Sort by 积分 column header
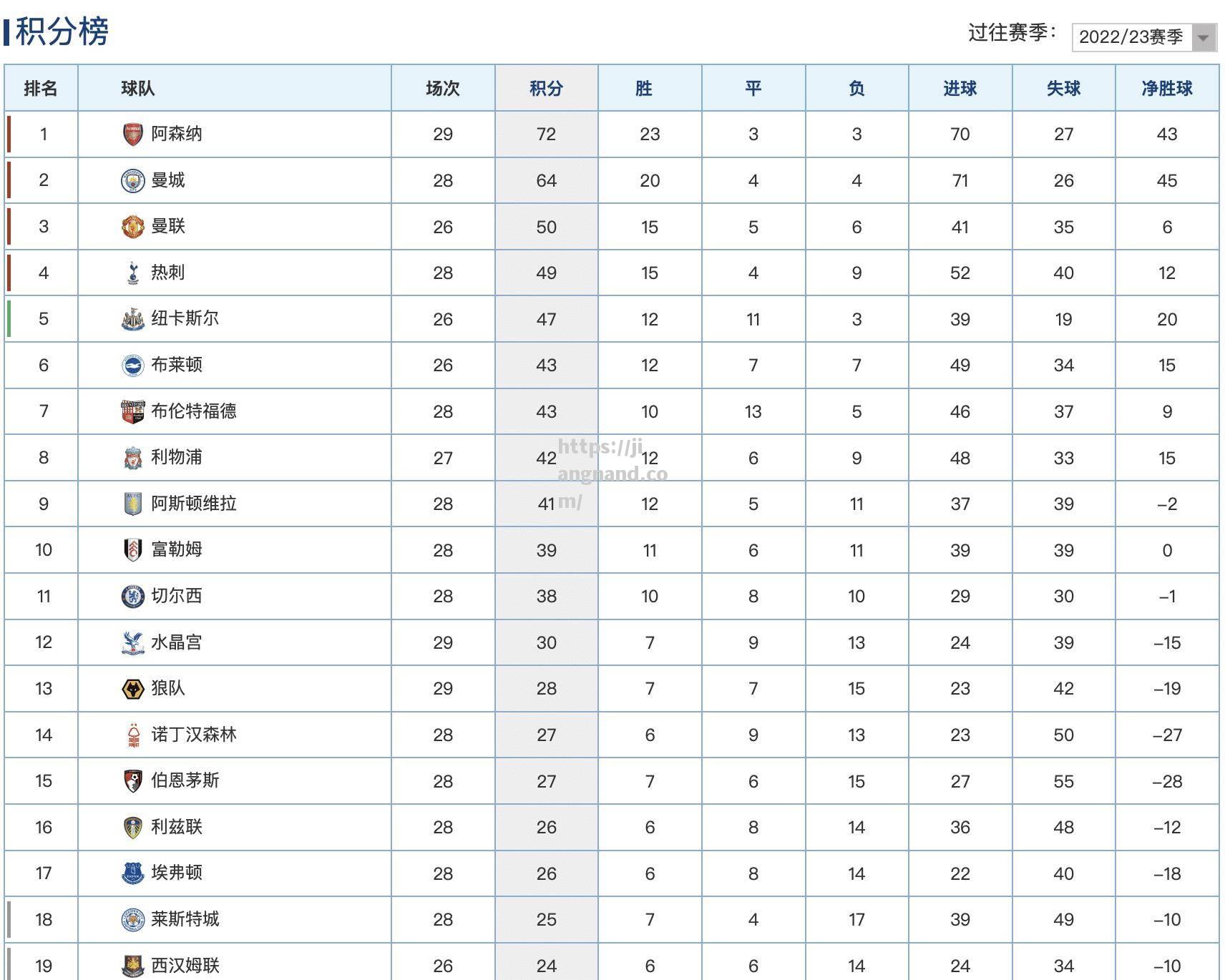 [x=547, y=89]
